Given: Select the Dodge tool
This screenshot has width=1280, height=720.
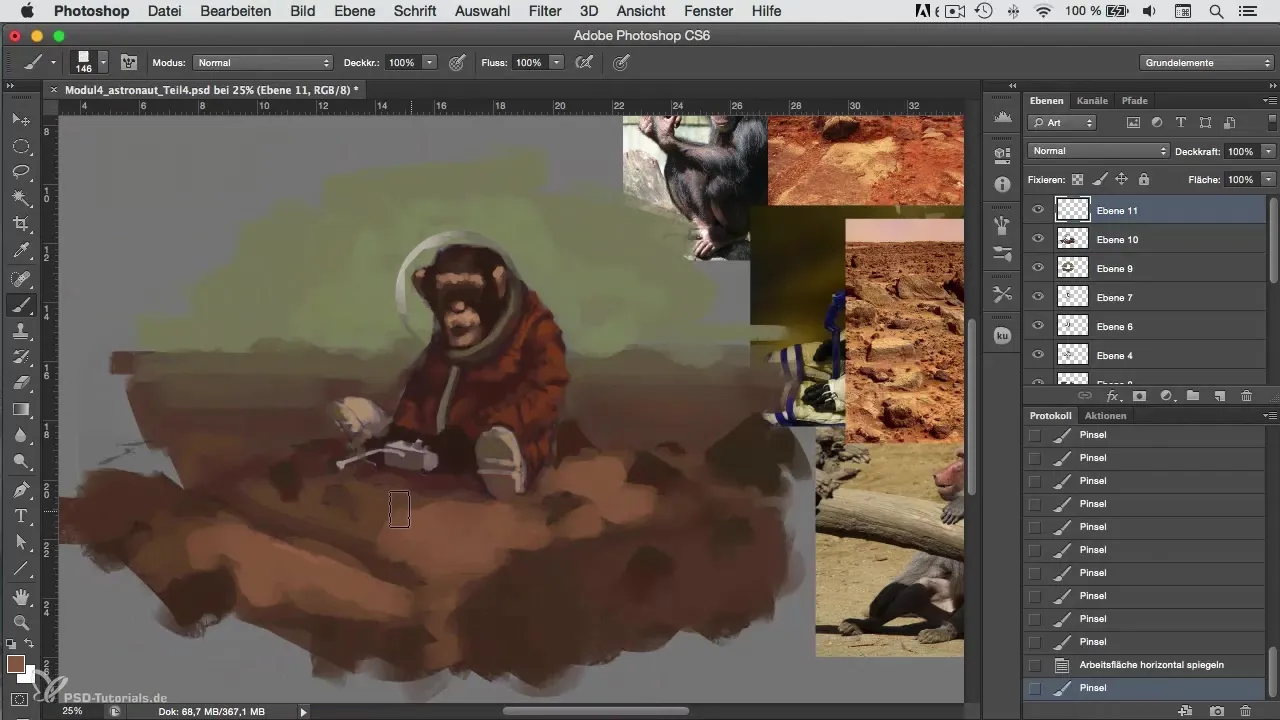Looking at the screenshot, I should click(x=21, y=462).
